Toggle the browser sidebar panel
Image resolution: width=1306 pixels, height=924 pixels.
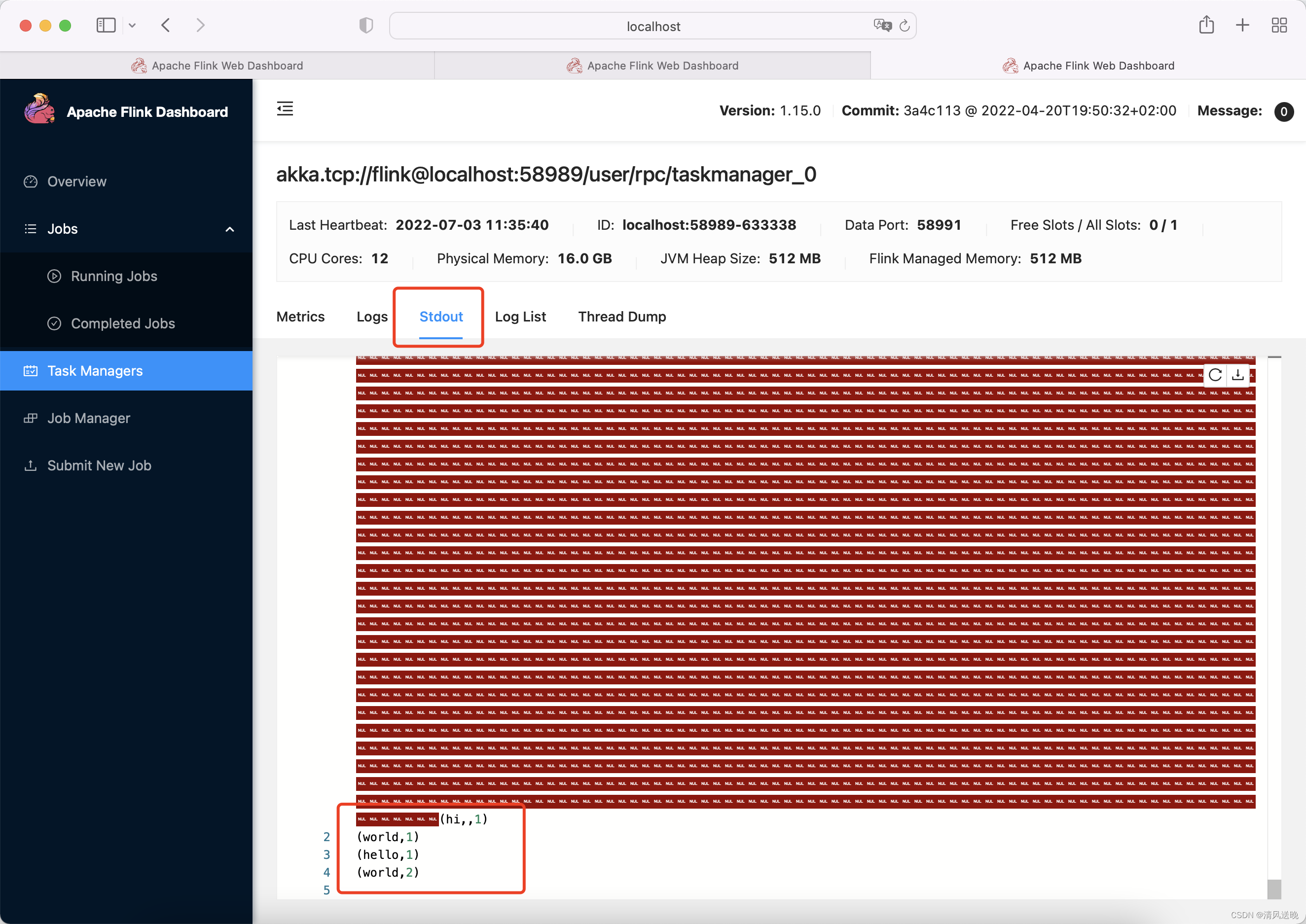tap(106, 25)
